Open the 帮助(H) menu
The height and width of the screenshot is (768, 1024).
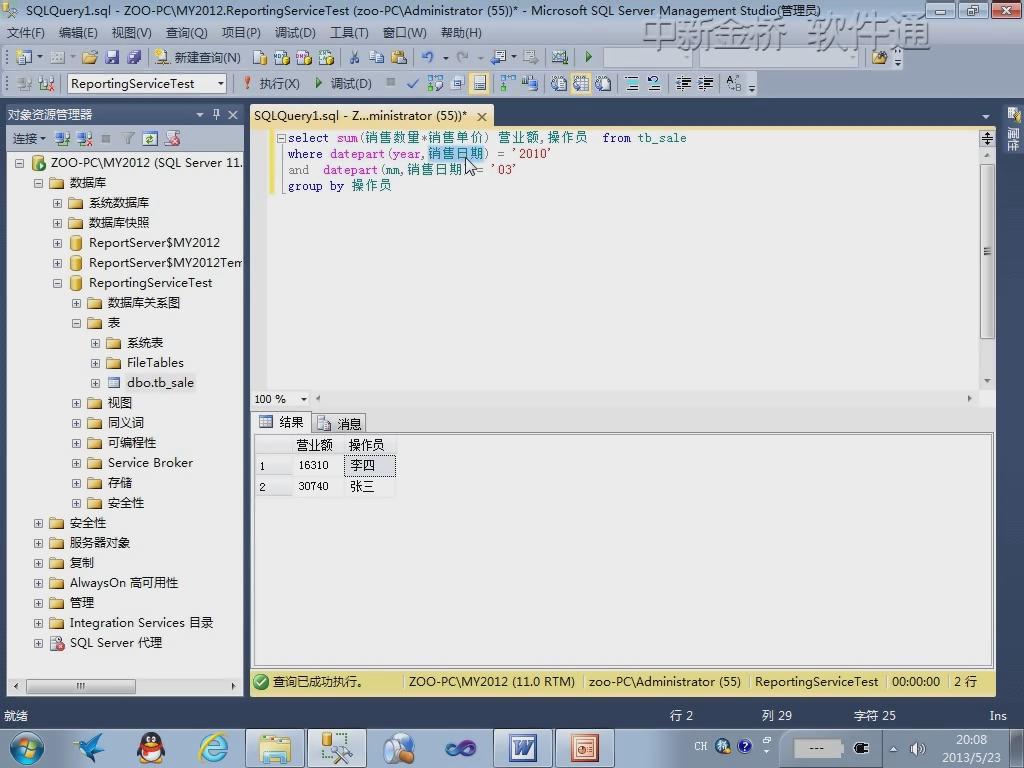click(461, 33)
